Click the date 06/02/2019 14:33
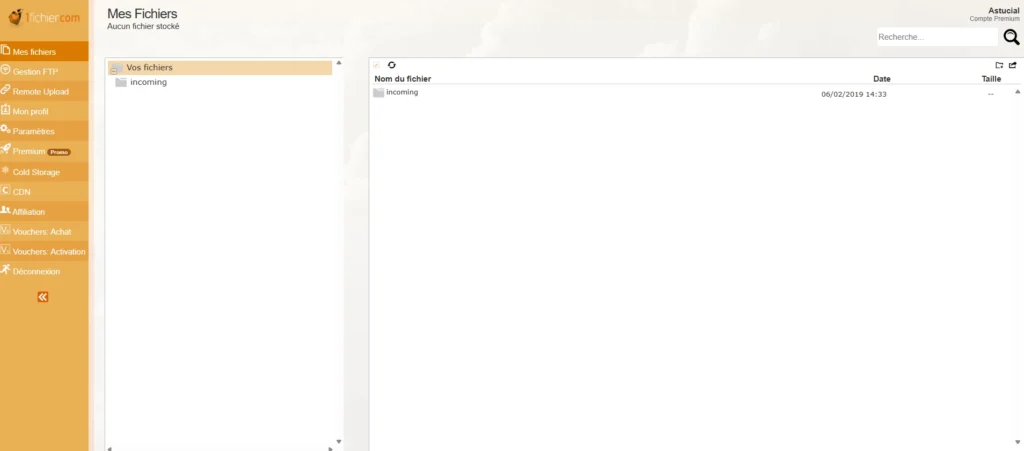The image size is (1024, 451). pos(854,94)
